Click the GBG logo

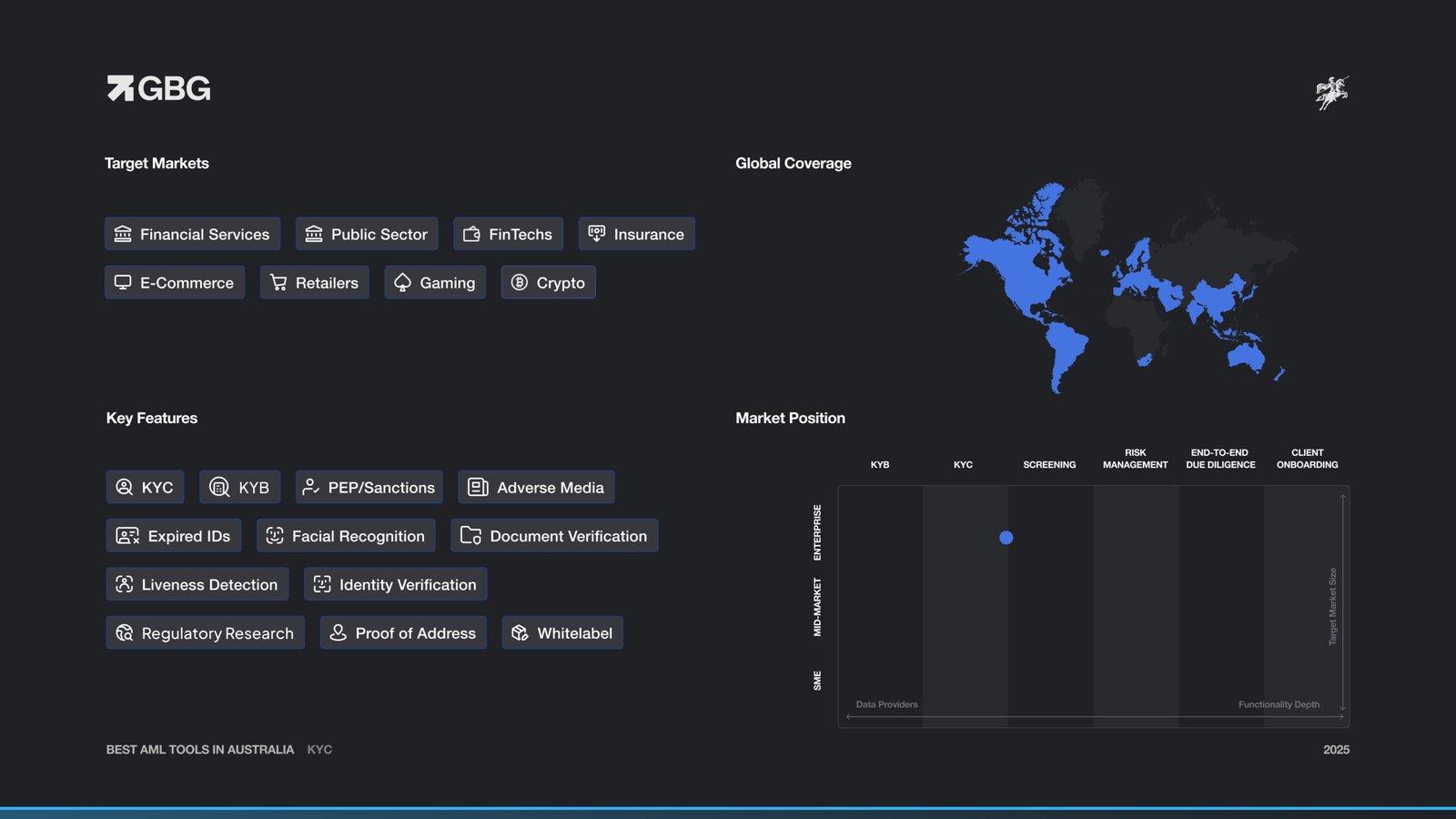tap(158, 88)
